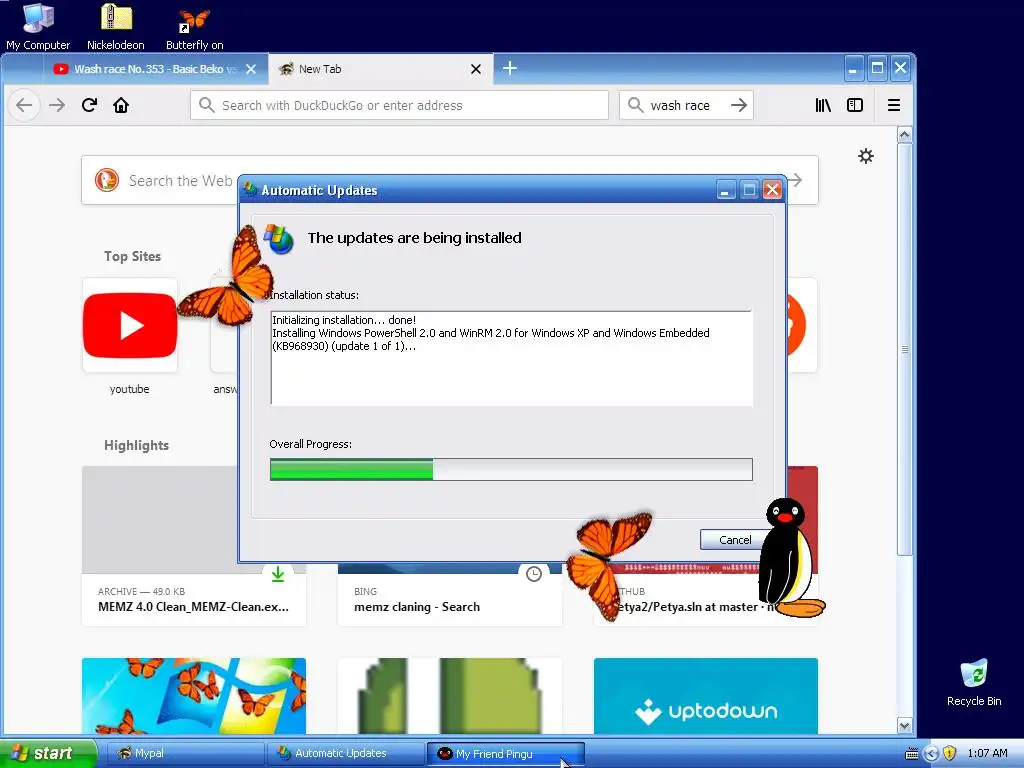1024x768 pixels.
Task: Click the Highlights heading
Action: click(x=136, y=445)
